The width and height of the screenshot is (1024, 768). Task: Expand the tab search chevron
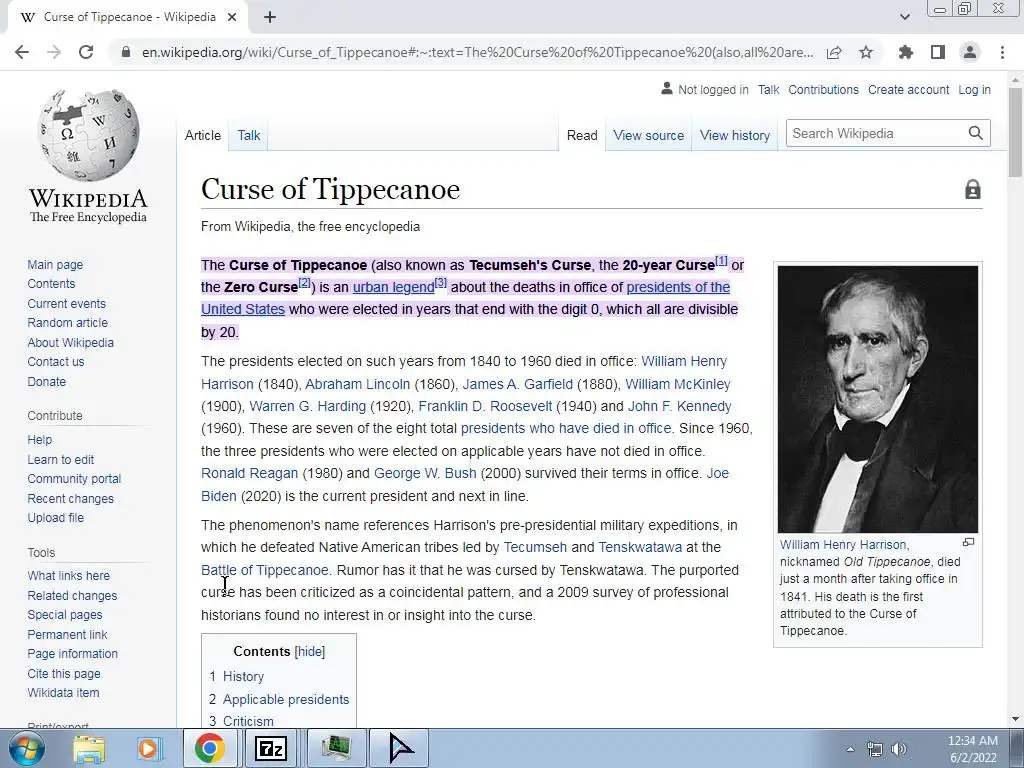point(904,17)
